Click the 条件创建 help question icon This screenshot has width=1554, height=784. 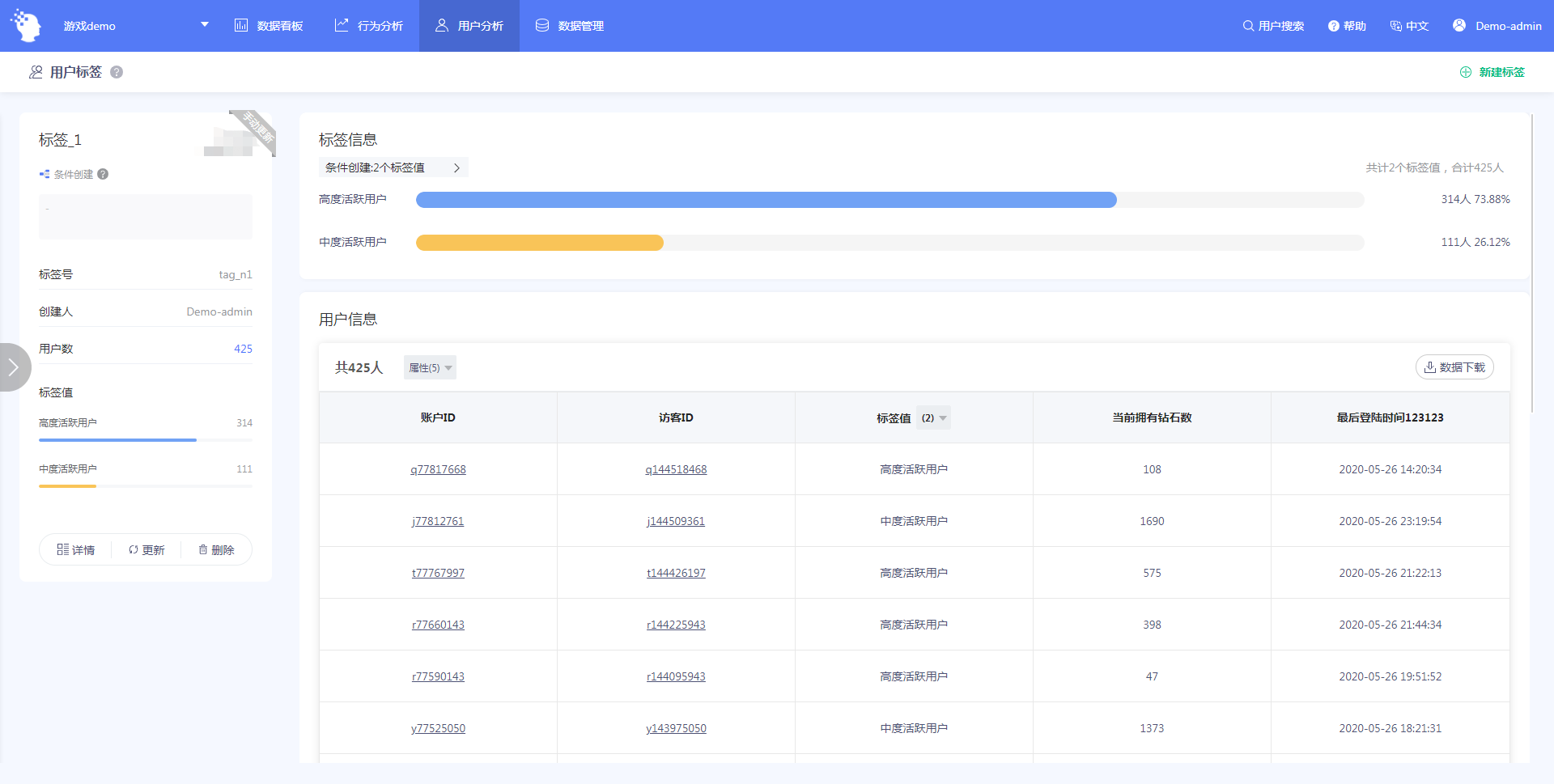103,174
